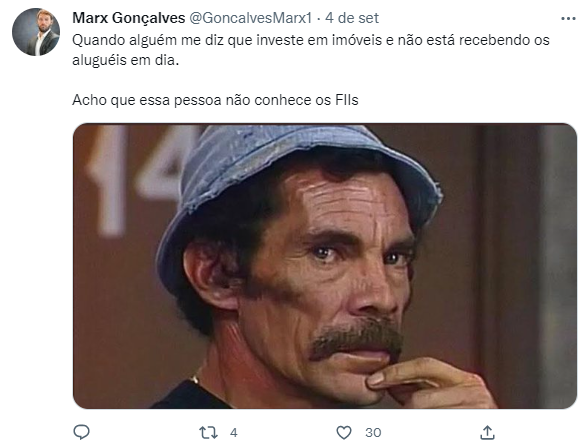Open the @GoncalvesMarx1 handle link
588x448 pixels.
point(250,18)
